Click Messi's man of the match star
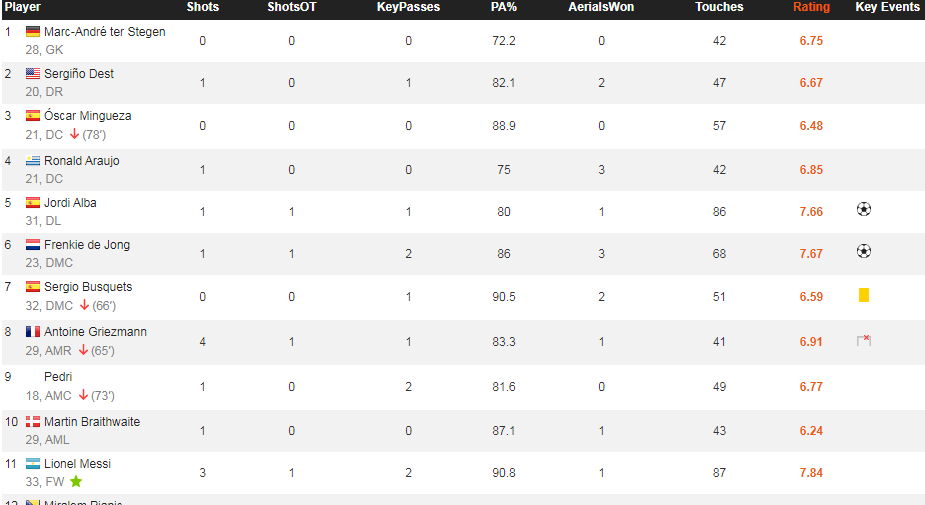The image size is (925, 505). pyautogui.click(x=76, y=481)
